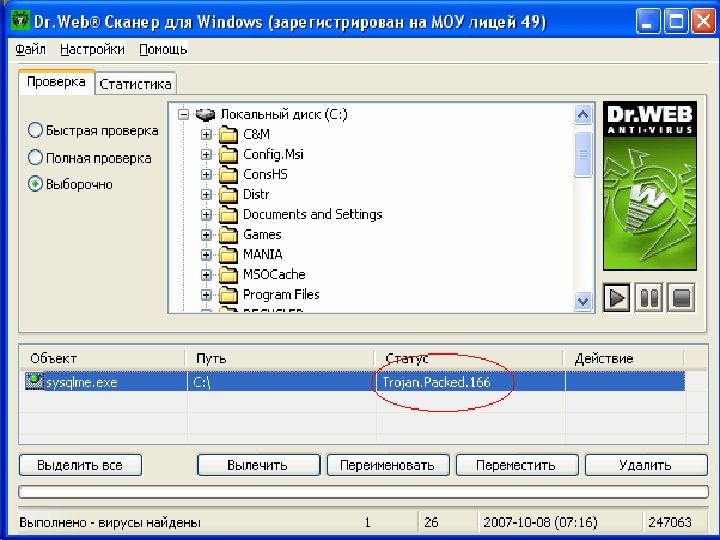The height and width of the screenshot is (540, 720).
Task: Stop the scan with the stop button
Action: [681, 298]
